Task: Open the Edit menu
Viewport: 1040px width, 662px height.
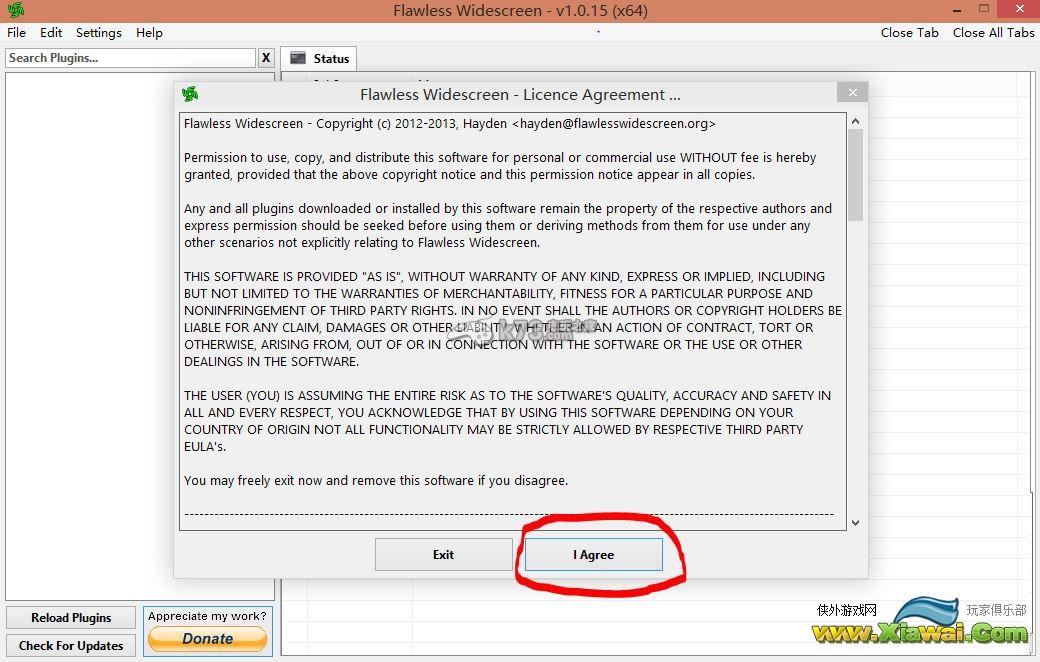Action: coord(51,33)
